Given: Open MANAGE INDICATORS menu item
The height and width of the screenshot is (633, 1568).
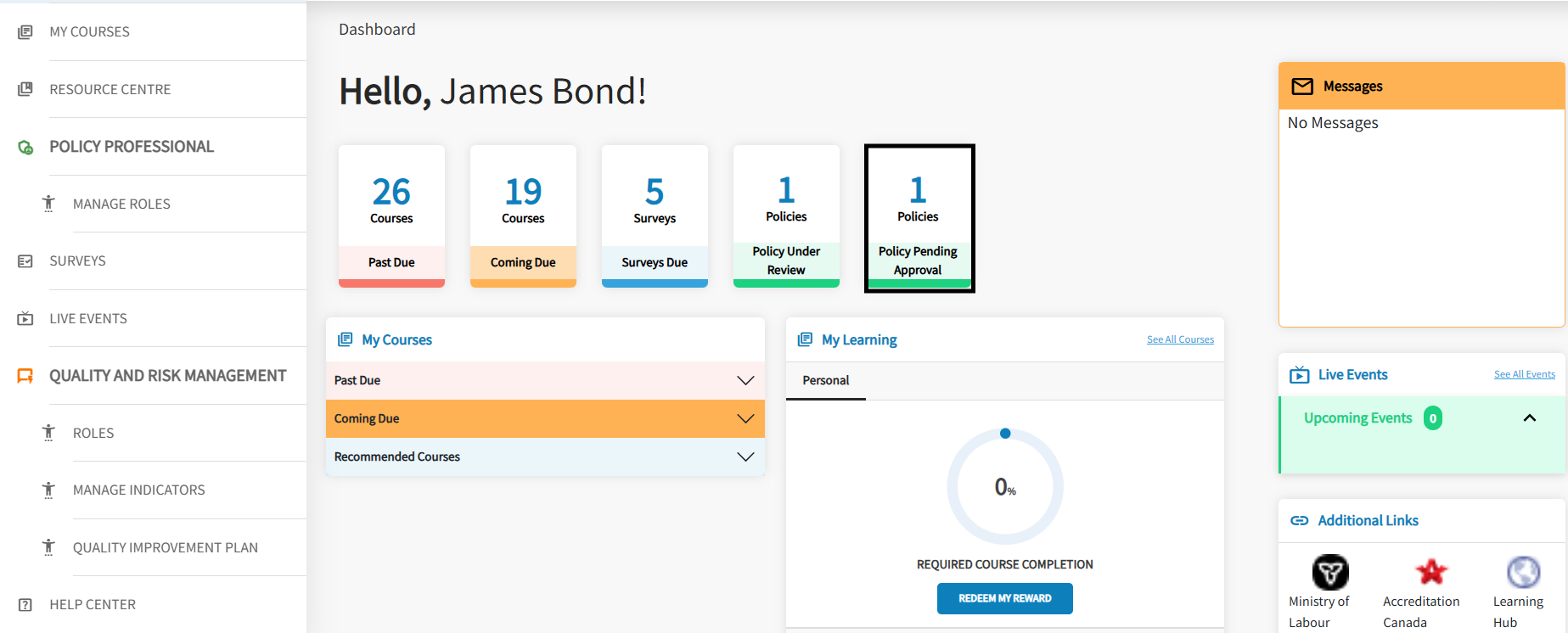Looking at the screenshot, I should [x=139, y=490].
